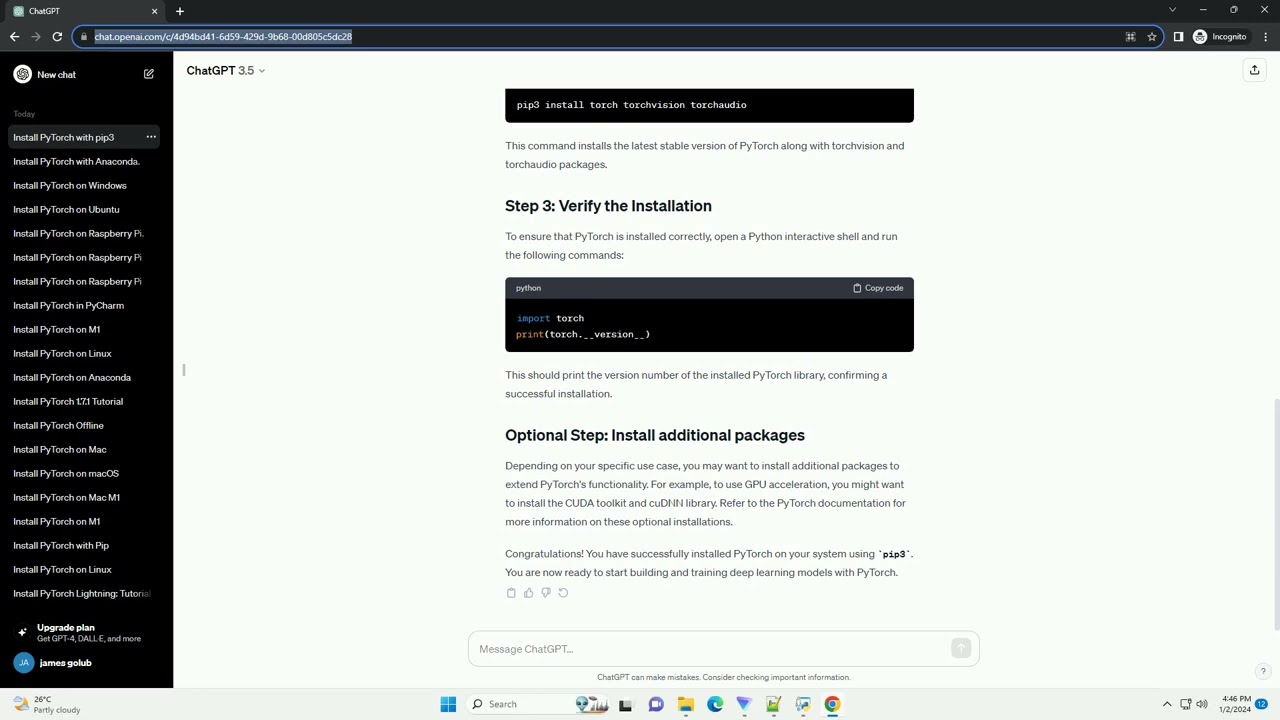
Task: Open the ChatGPT 3.5 model dropdown
Action: [x=226, y=71]
